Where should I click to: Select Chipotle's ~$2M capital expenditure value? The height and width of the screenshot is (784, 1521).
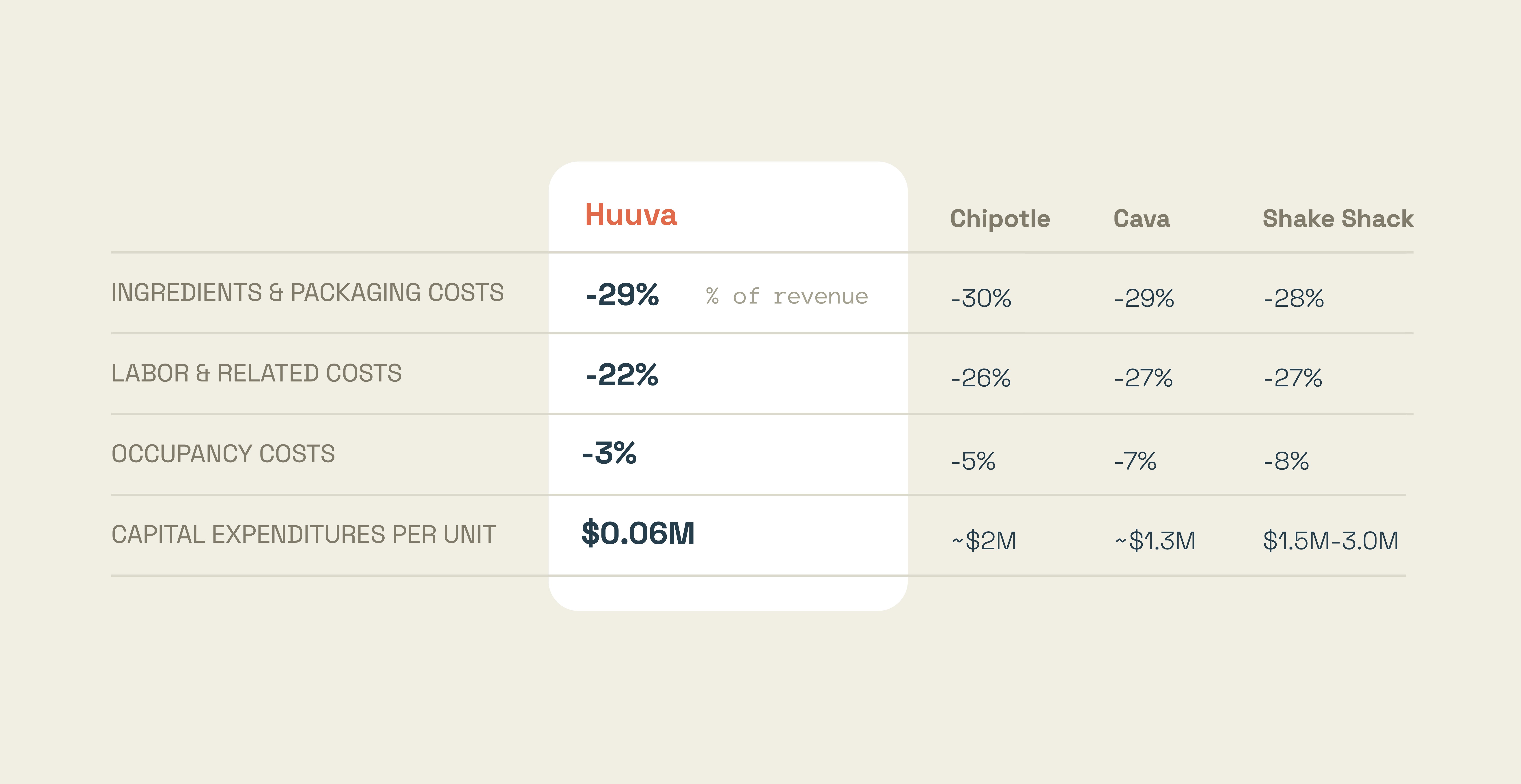[x=984, y=541]
